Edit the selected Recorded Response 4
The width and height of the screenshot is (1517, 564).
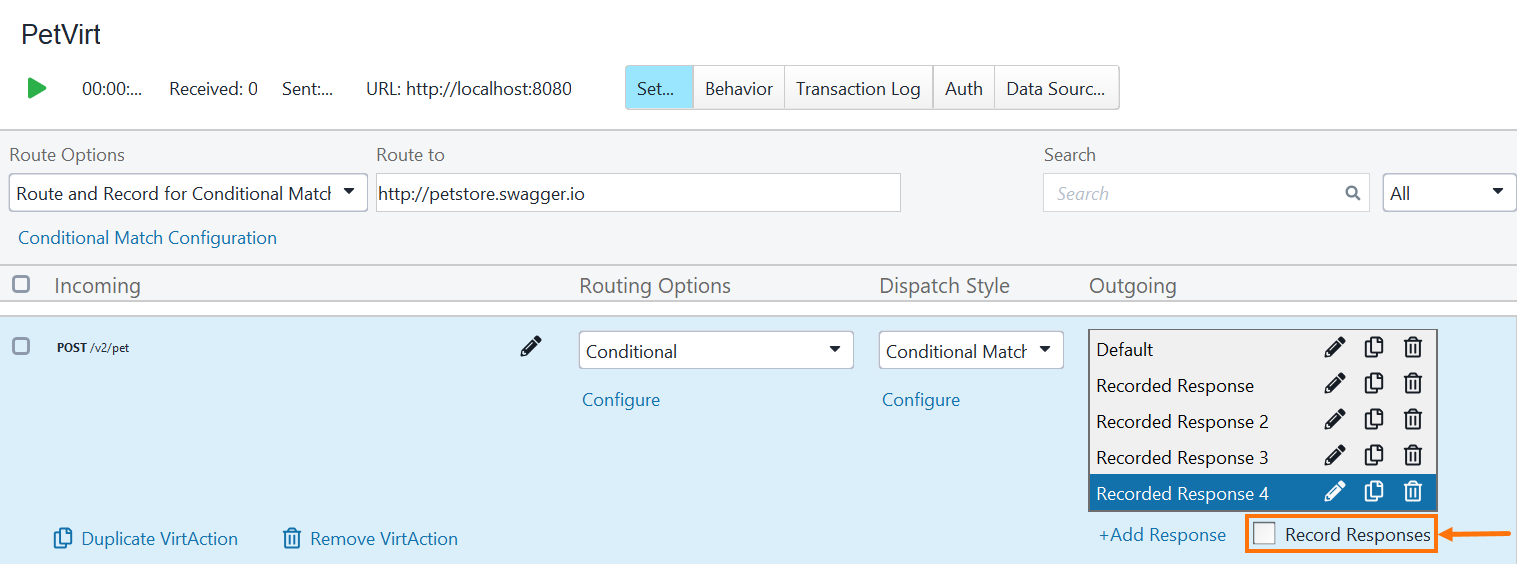1334,492
